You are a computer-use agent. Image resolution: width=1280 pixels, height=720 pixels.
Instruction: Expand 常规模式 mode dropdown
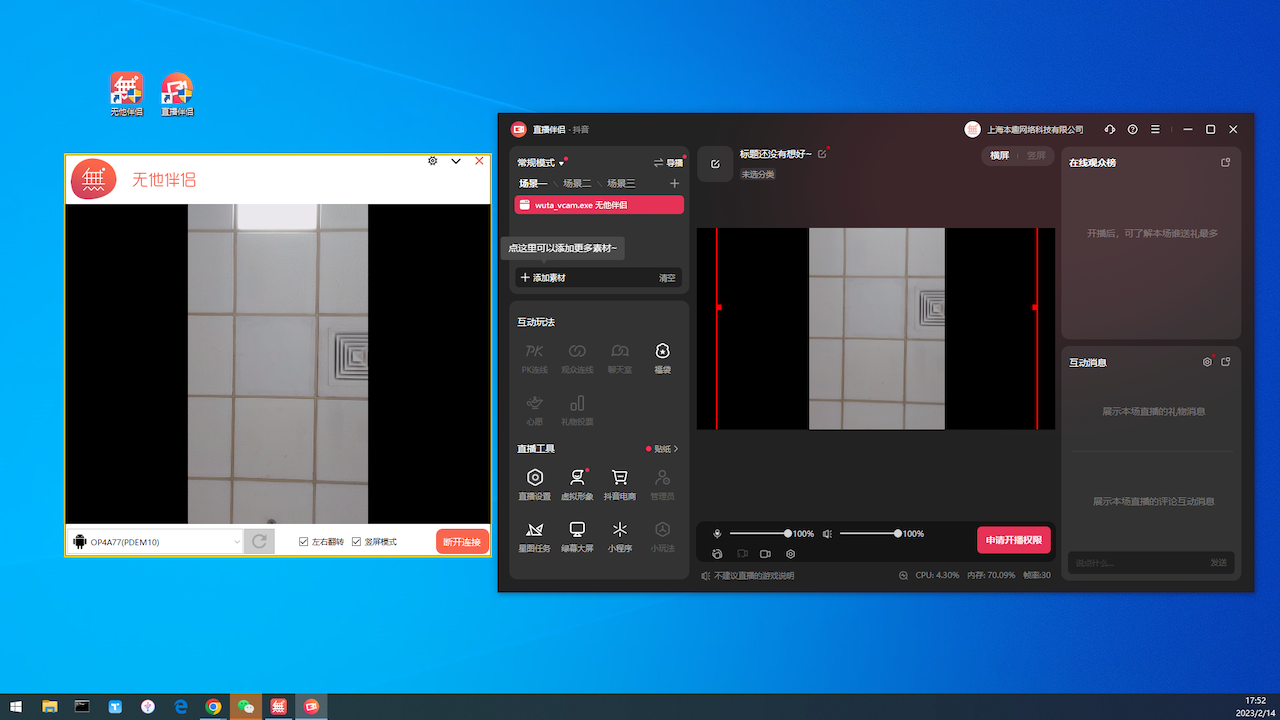[541, 163]
